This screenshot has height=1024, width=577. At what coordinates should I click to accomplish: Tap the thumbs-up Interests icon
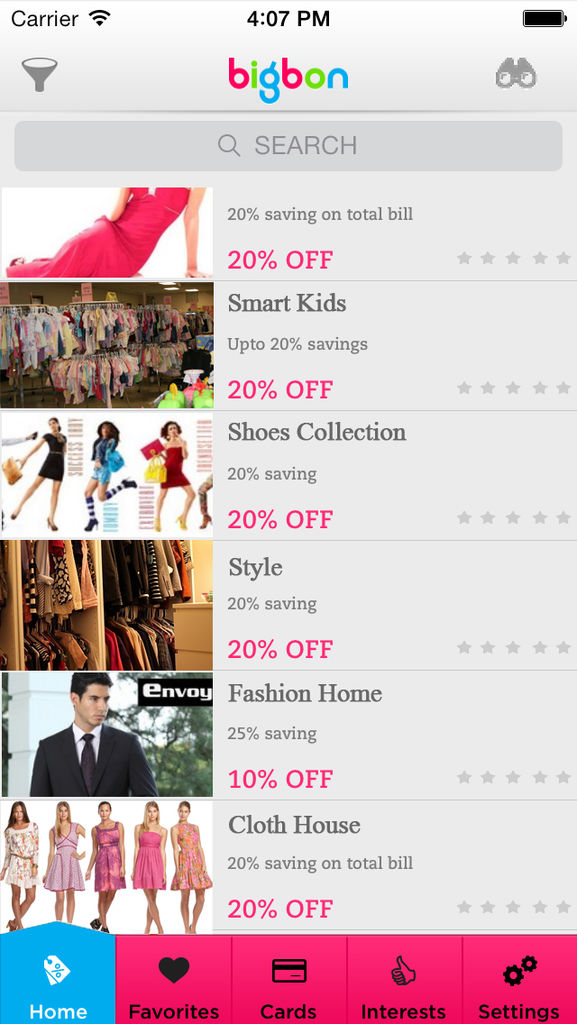coord(403,970)
